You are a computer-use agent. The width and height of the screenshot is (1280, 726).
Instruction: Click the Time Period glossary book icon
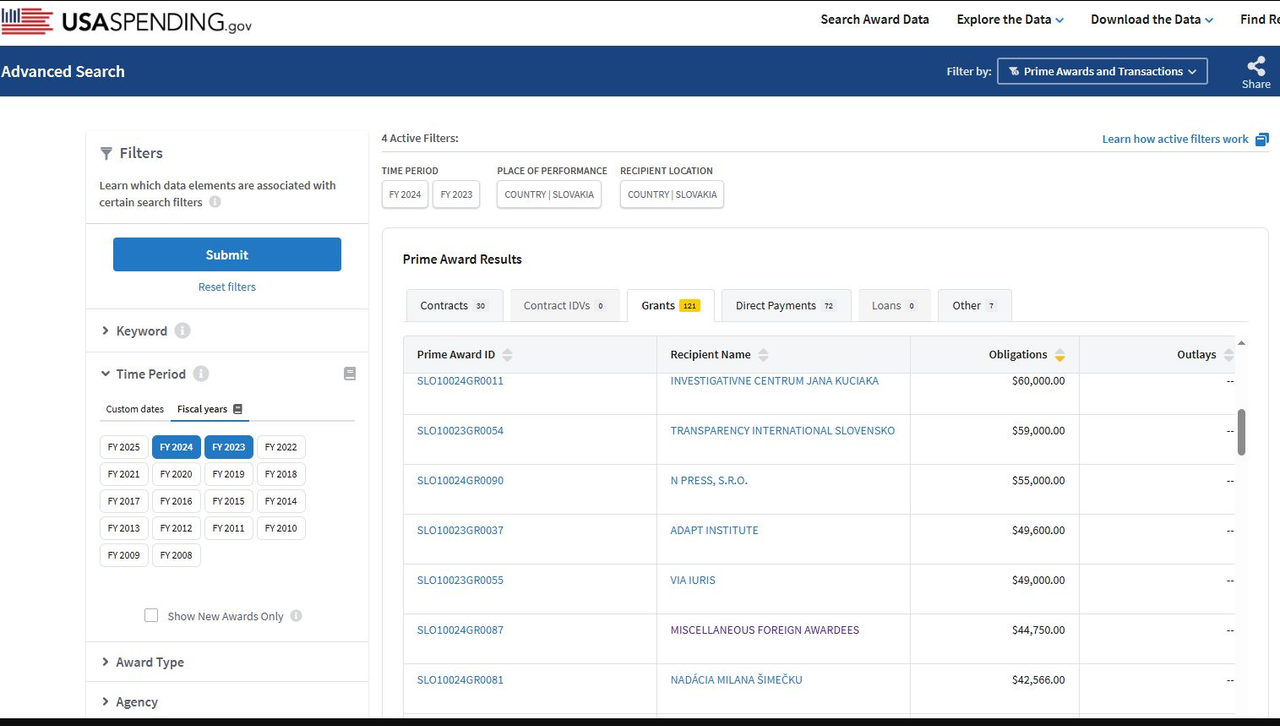(x=350, y=374)
